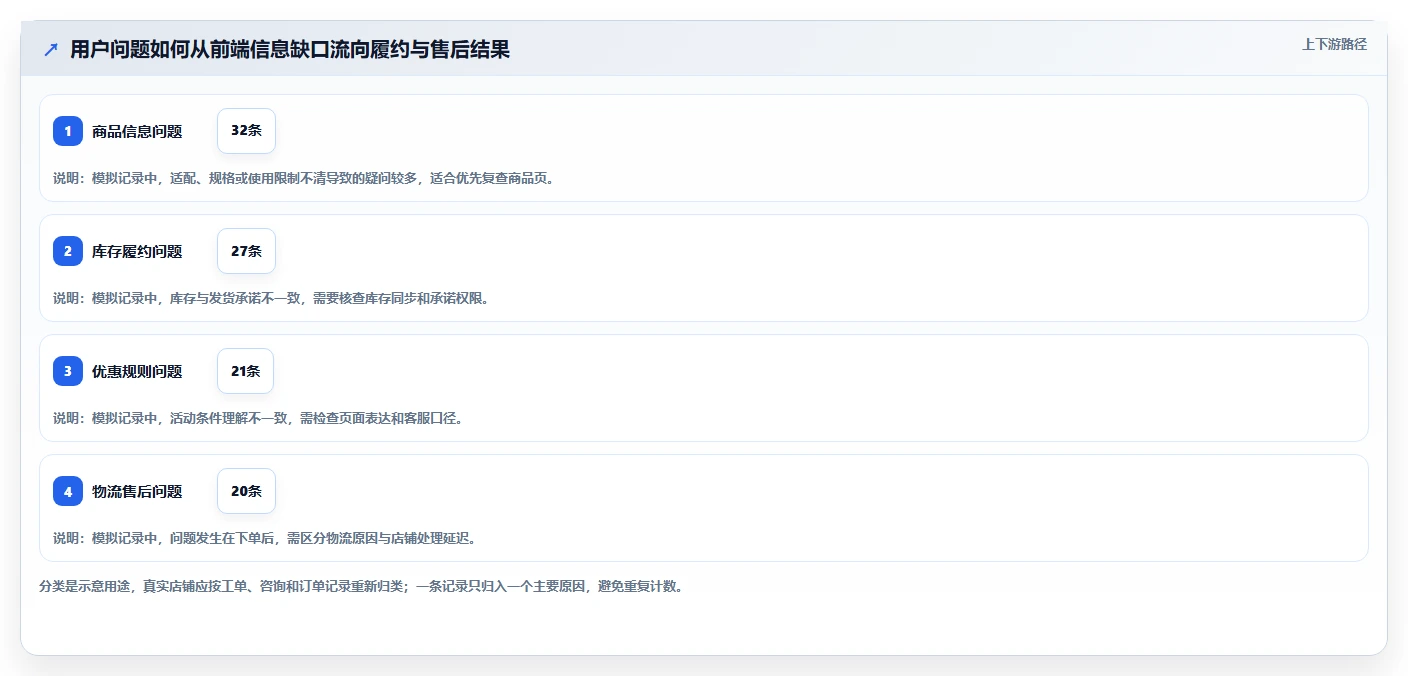Click the arrow icon beside the panel title

click(x=51, y=49)
